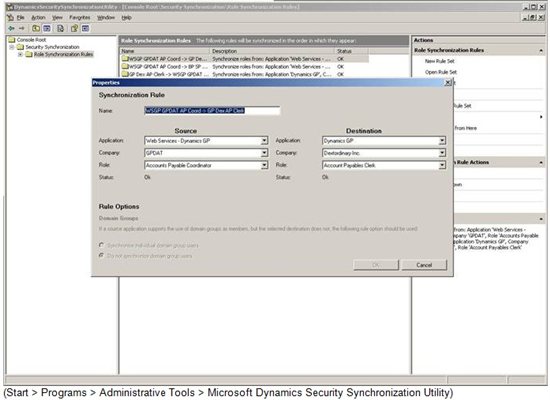
Task: Click the Forward arrow toolbar icon
Action: click(x=22, y=28)
